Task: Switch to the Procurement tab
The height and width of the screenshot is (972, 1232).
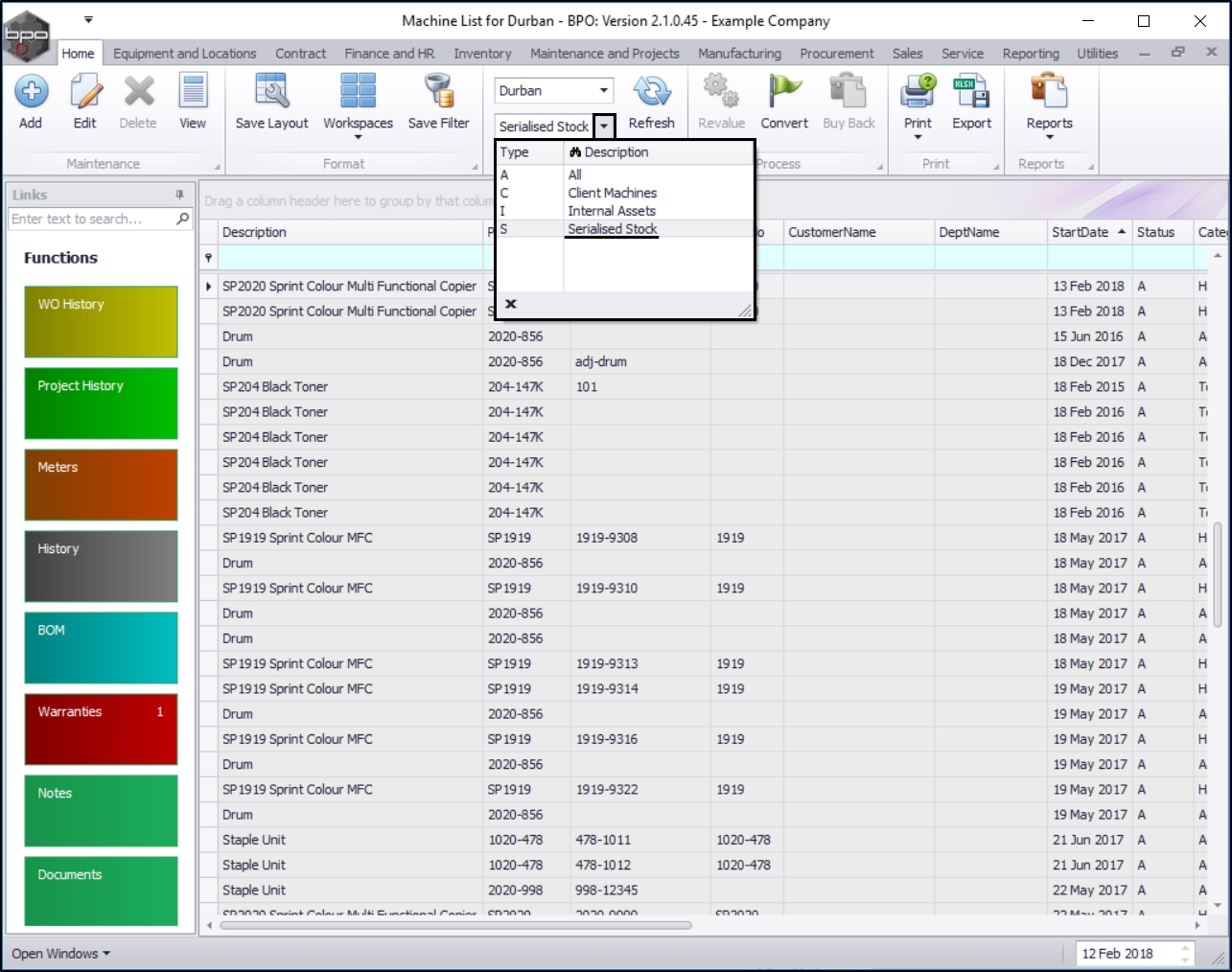Action: coord(836,54)
